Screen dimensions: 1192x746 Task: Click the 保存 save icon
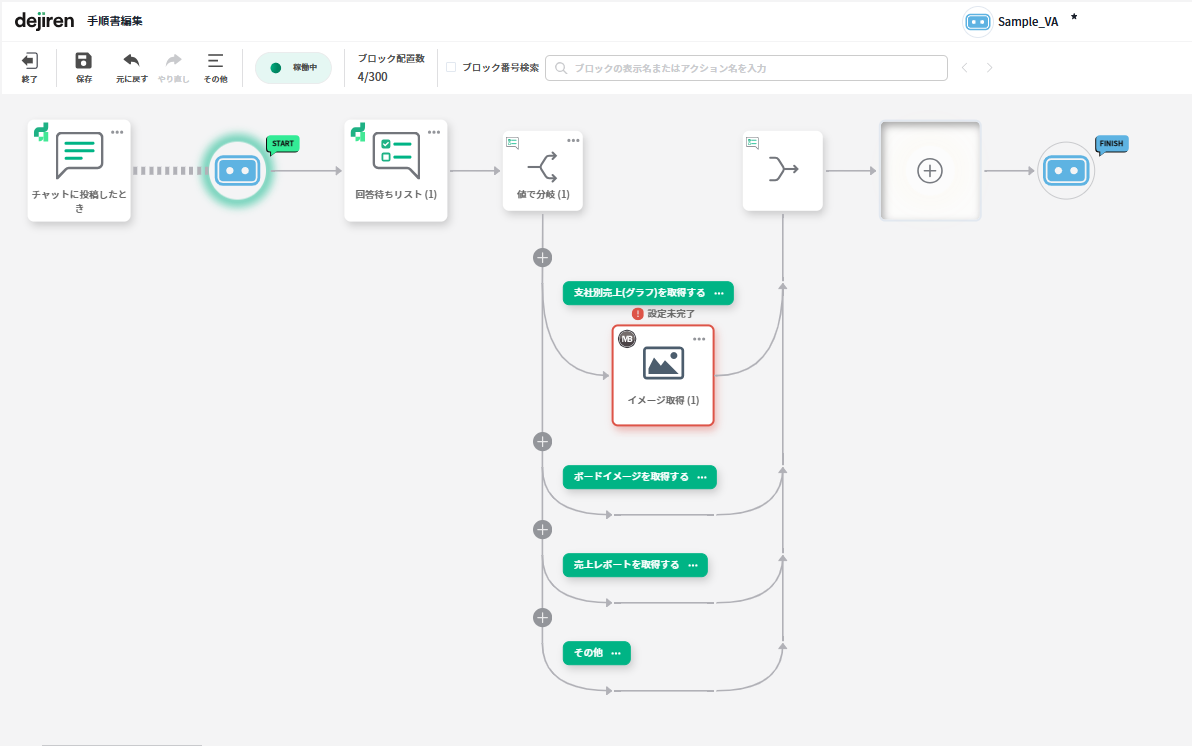click(x=84, y=61)
